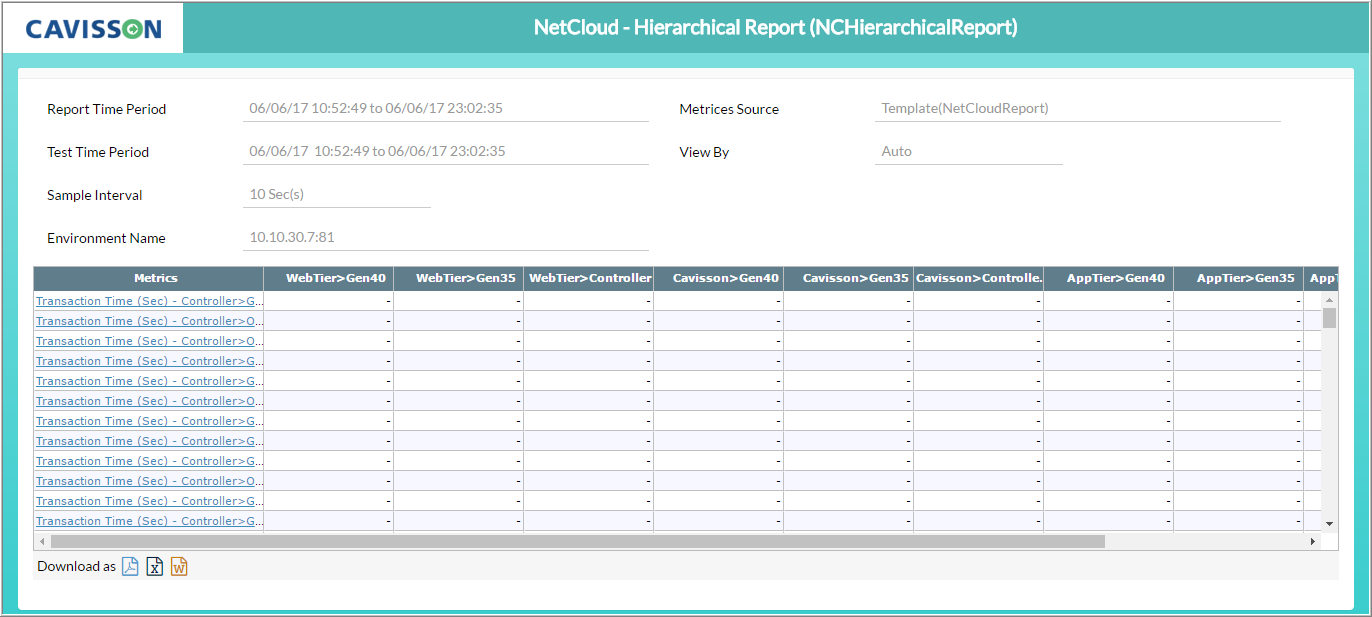Download the report as PDF
This screenshot has width=1372, height=617.
[130, 566]
